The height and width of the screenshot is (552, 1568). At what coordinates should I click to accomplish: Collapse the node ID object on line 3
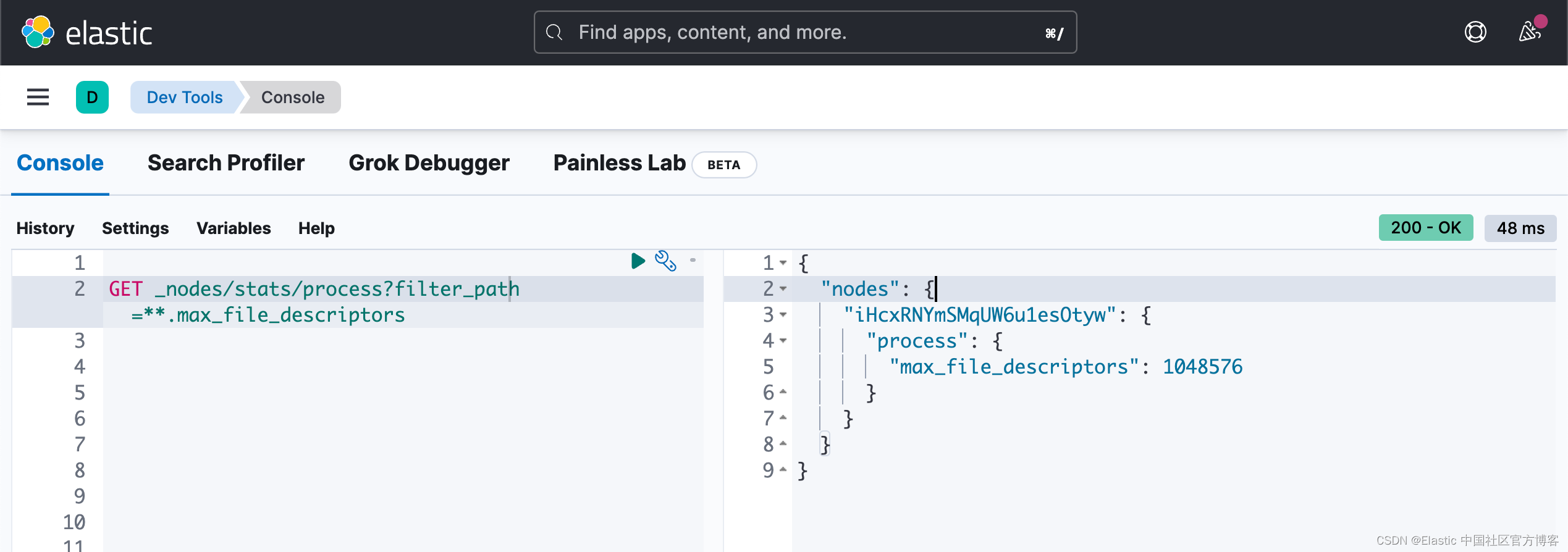click(x=783, y=315)
